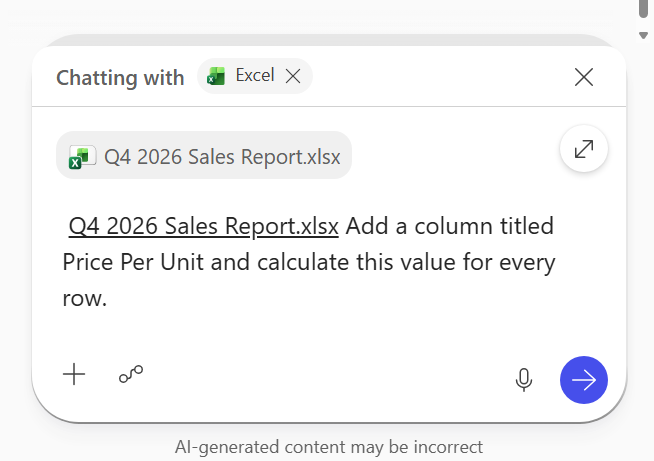Close the chat panel with the X
The width and height of the screenshot is (654, 461).
click(x=584, y=77)
